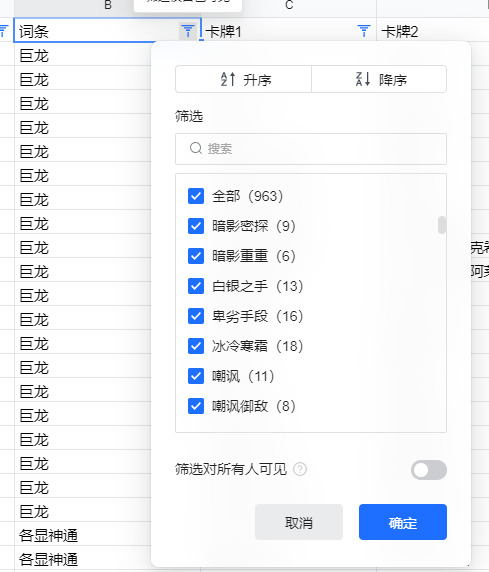Toggle the 嘲讽御敌 (8) checkbox
The image size is (489, 572).
click(196, 406)
